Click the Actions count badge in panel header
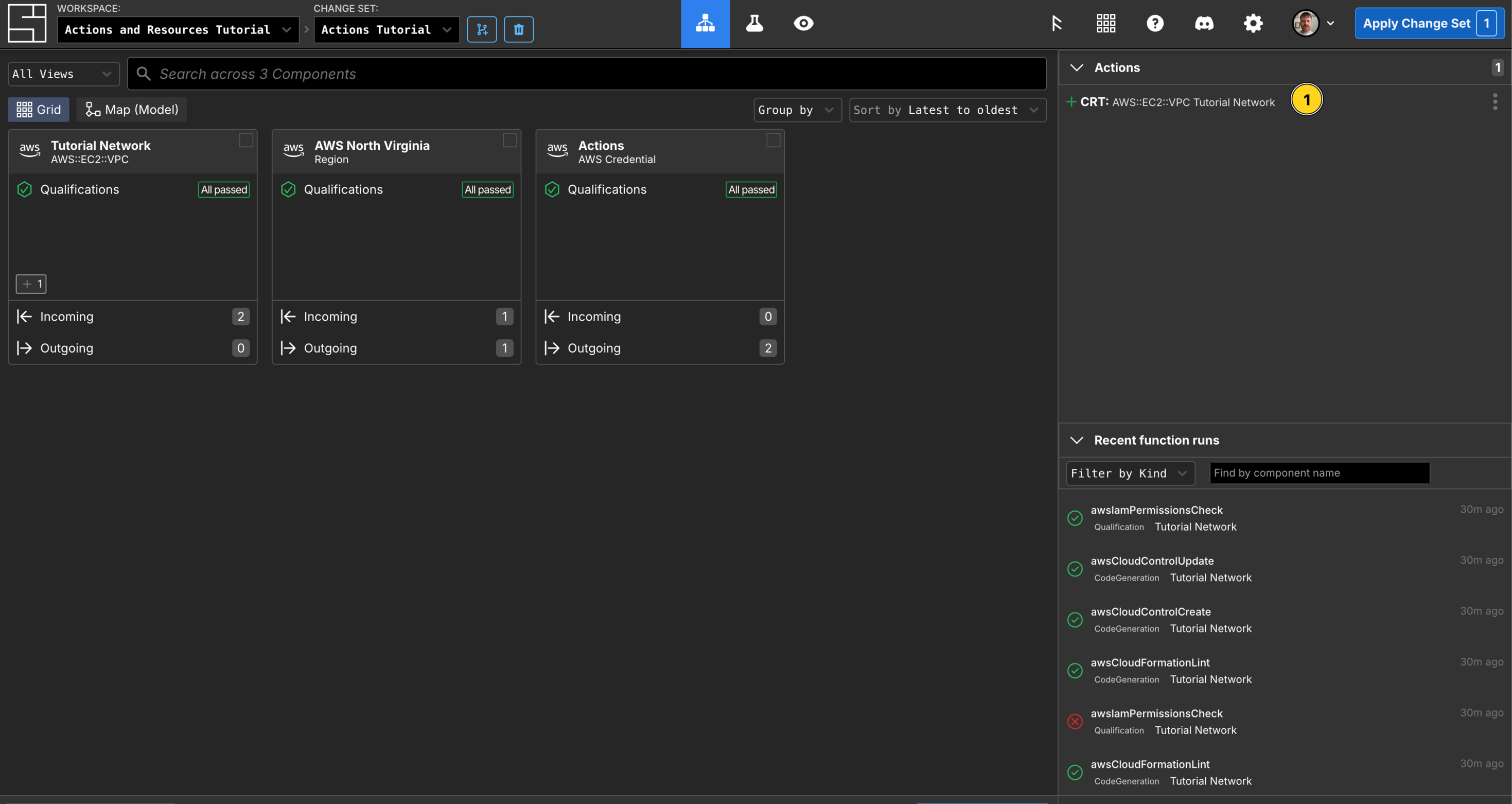 pos(1497,67)
